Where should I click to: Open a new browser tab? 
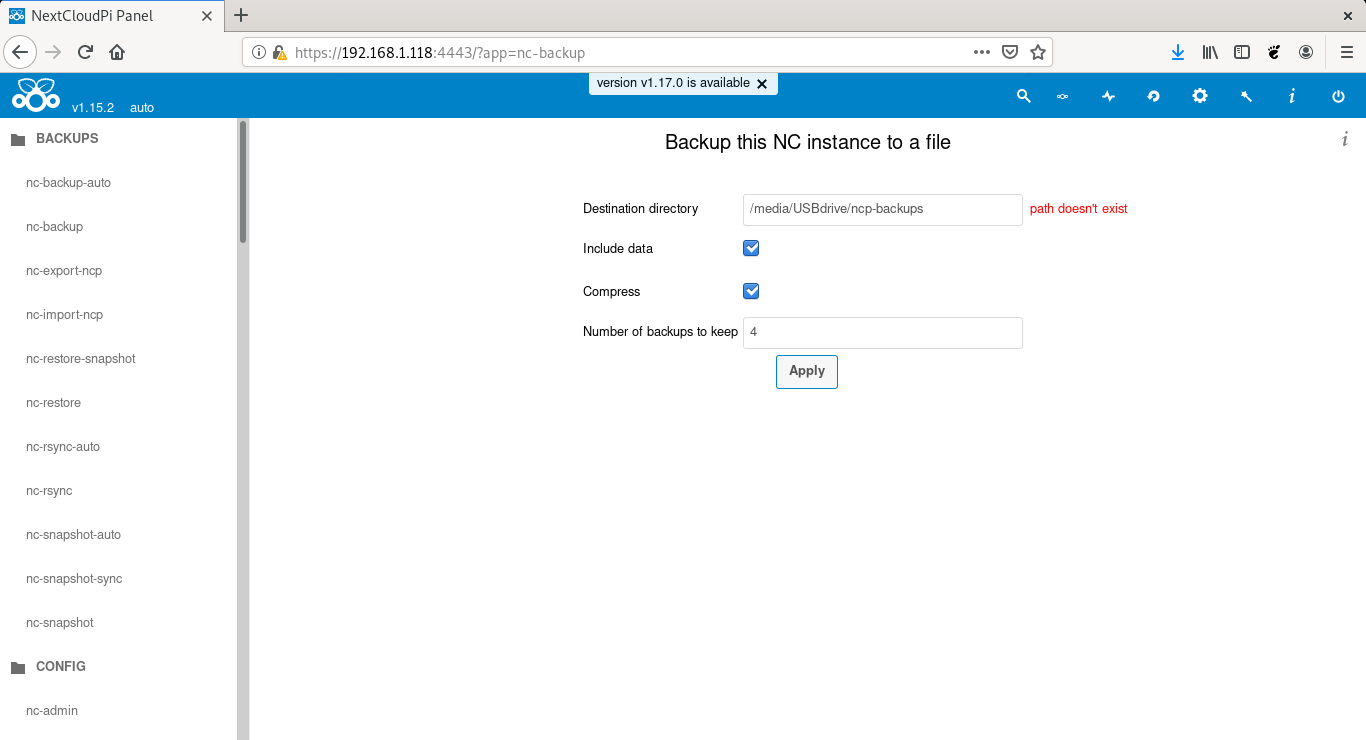241,15
